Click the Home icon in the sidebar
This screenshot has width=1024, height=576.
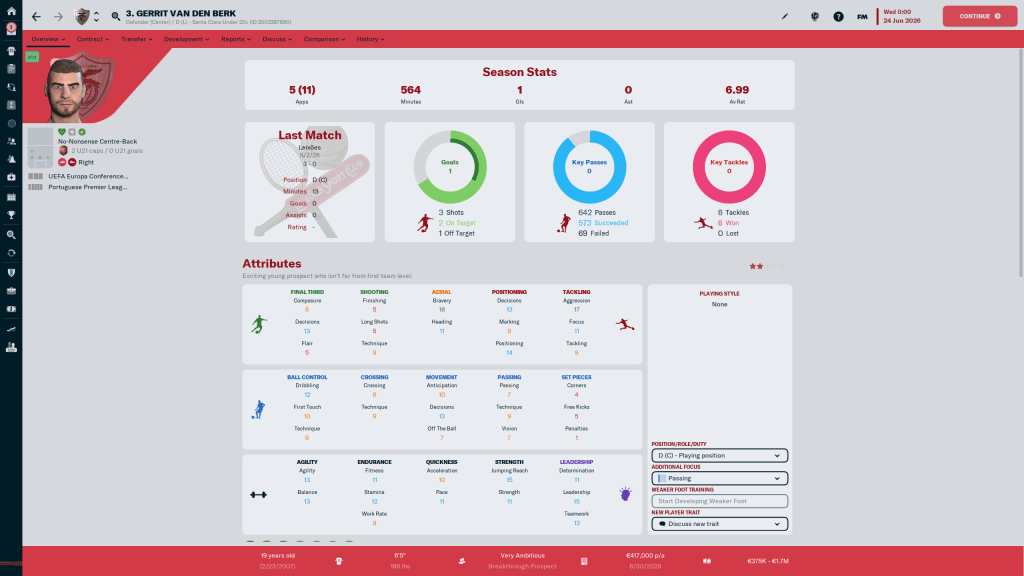[10, 16]
